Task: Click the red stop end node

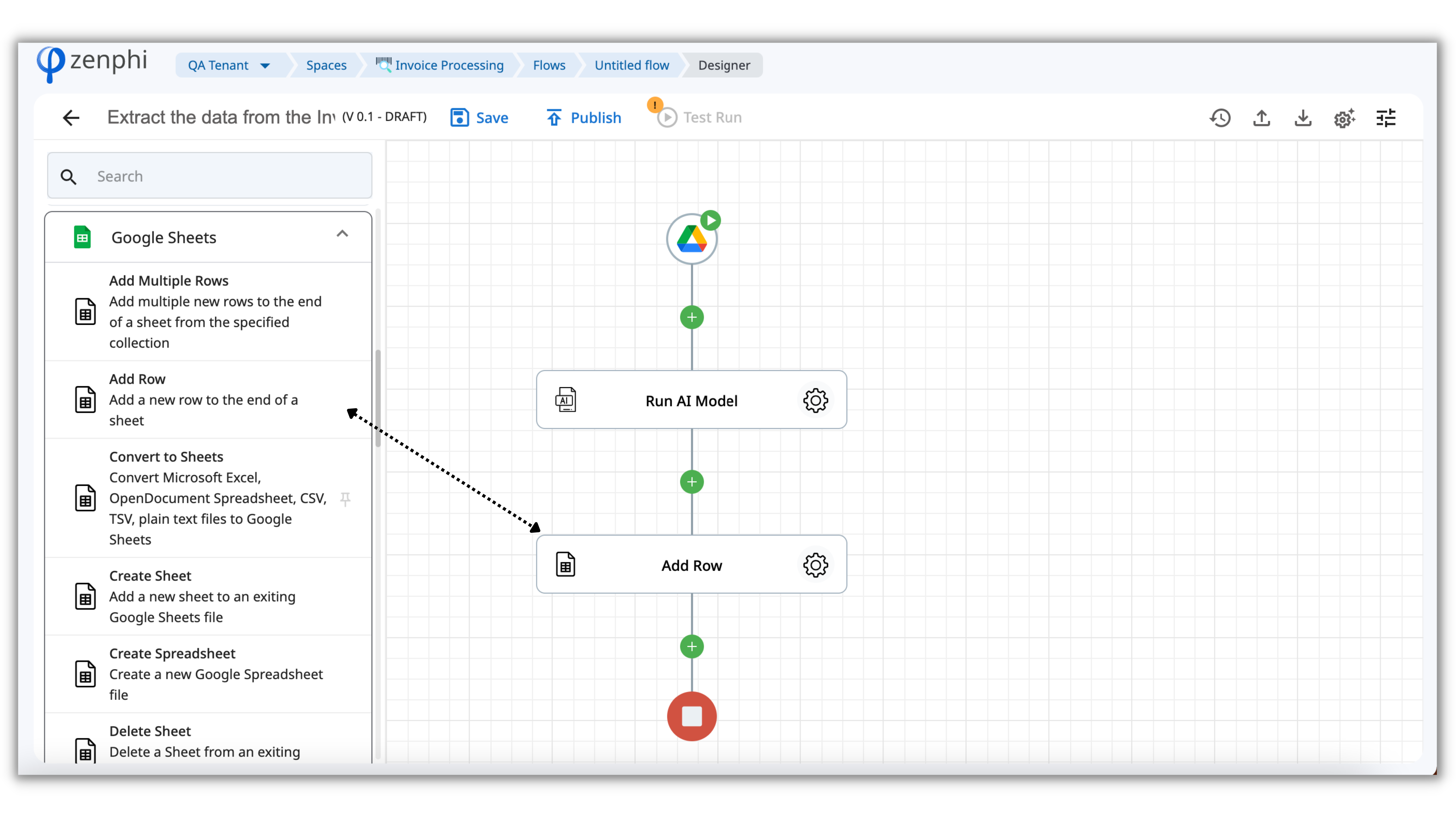Action: 691,716
